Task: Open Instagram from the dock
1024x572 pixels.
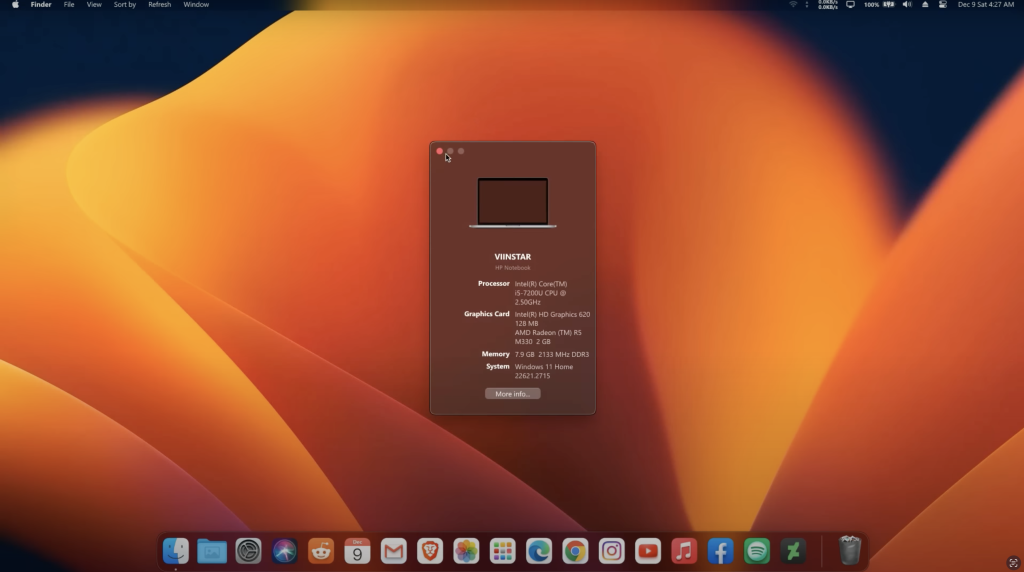Action: [x=611, y=551]
